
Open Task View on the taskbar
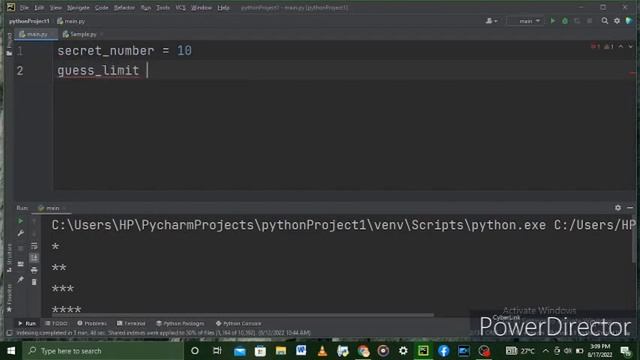[217, 351]
